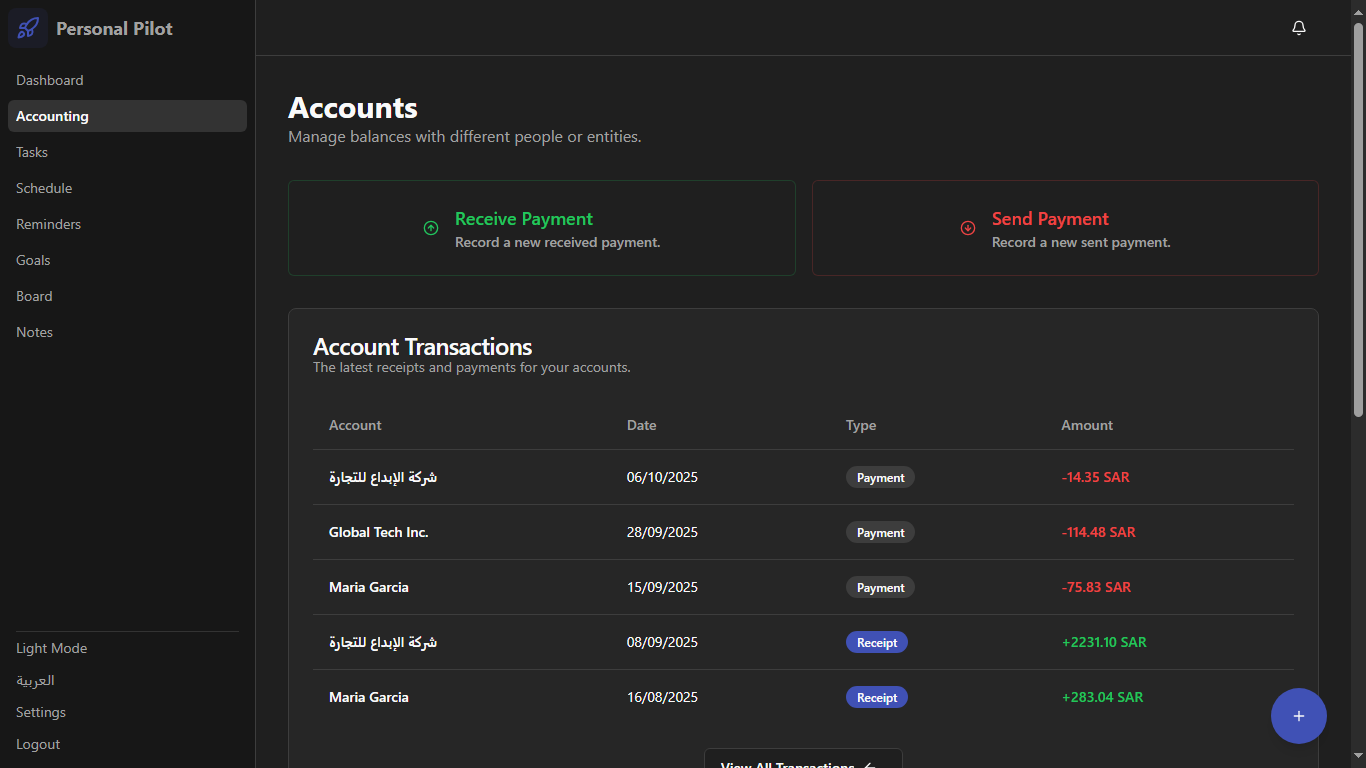The height and width of the screenshot is (768, 1366).
Task: Click the vertical page scrollbar
Action: click(1358, 220)
